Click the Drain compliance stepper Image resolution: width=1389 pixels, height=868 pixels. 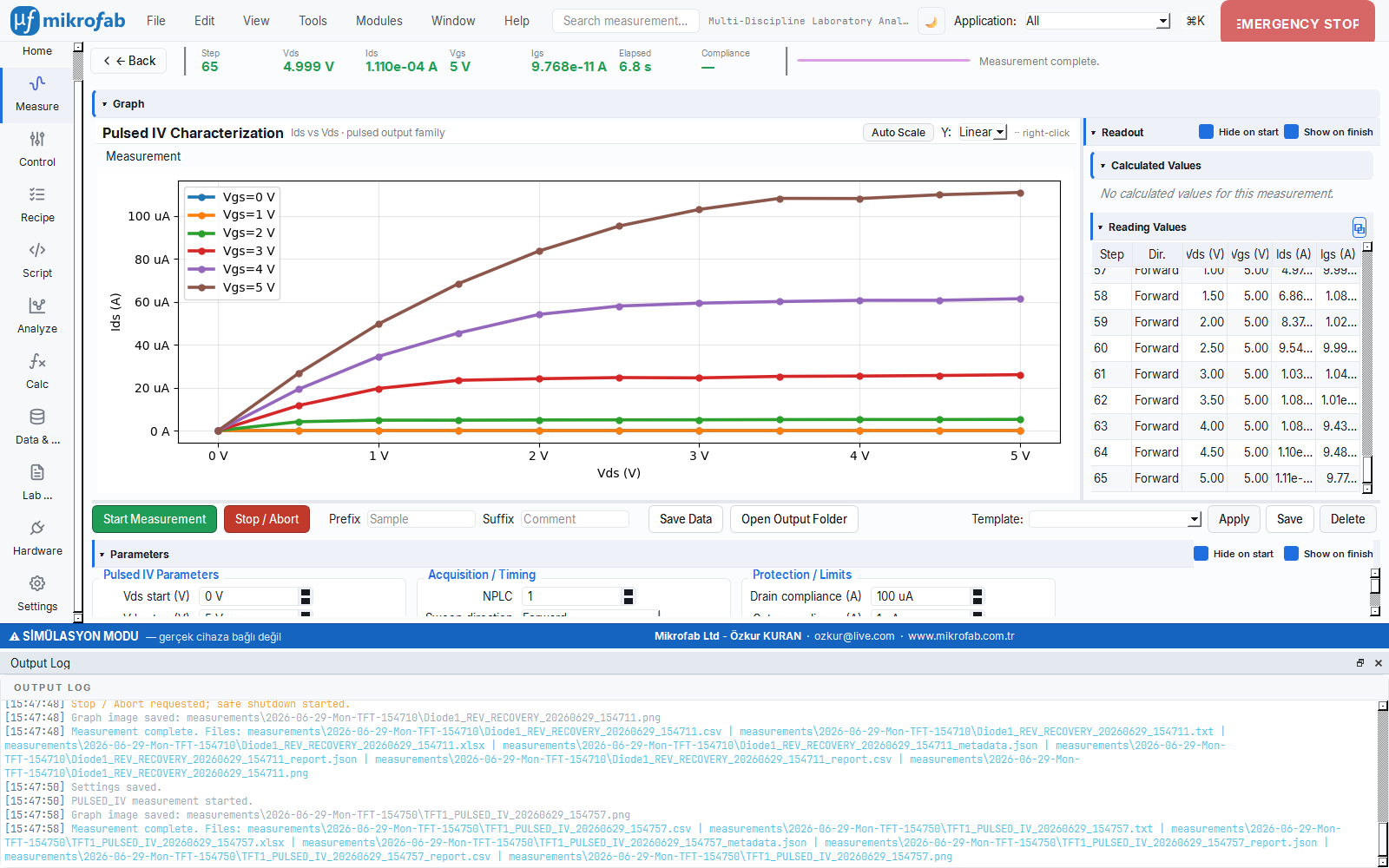click(x=978, y=596)
